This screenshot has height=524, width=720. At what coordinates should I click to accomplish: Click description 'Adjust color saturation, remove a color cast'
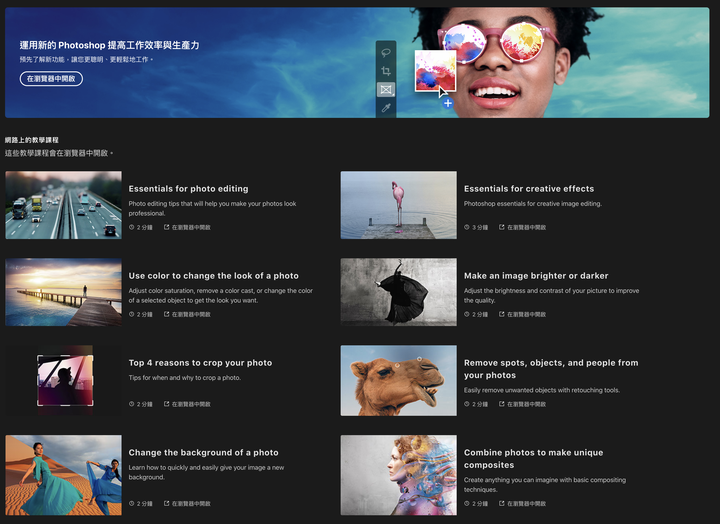point(220,295)
